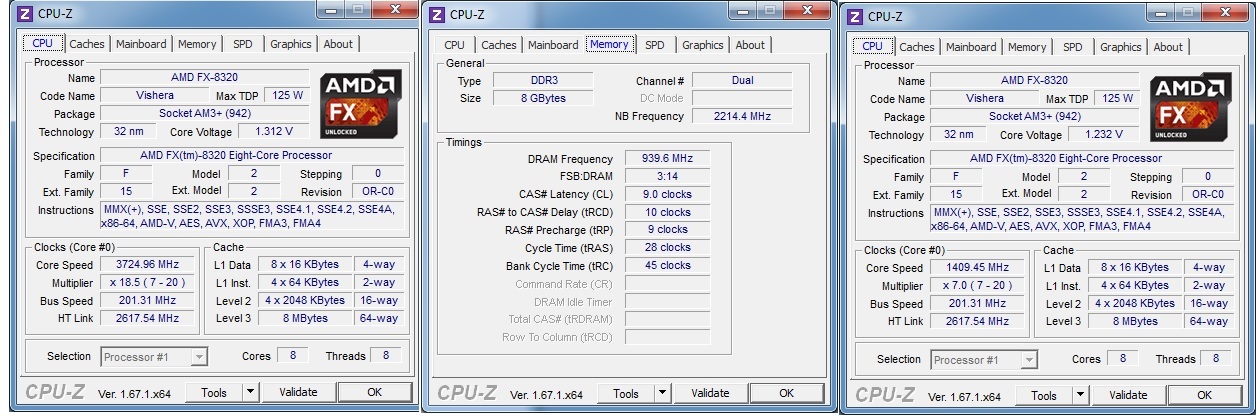1259x416 pixels.
Task: Click OK in the 3724.96 MHz window
Action: tap(374, 393)
